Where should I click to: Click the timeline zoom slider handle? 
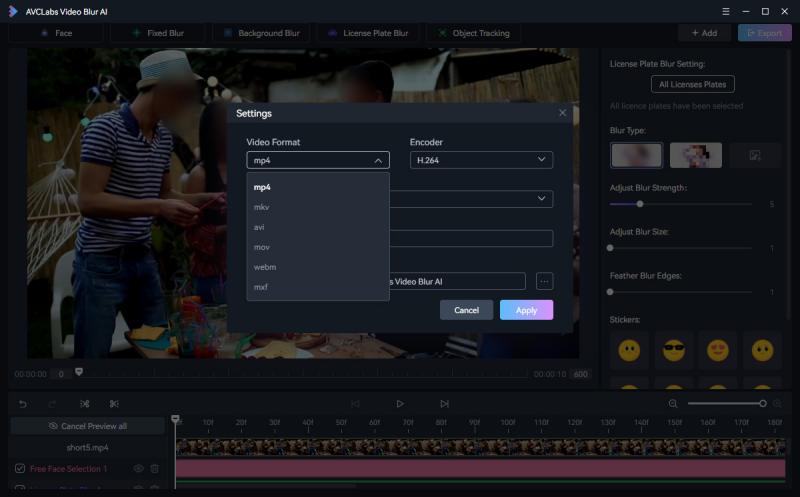tap(763, 404)
